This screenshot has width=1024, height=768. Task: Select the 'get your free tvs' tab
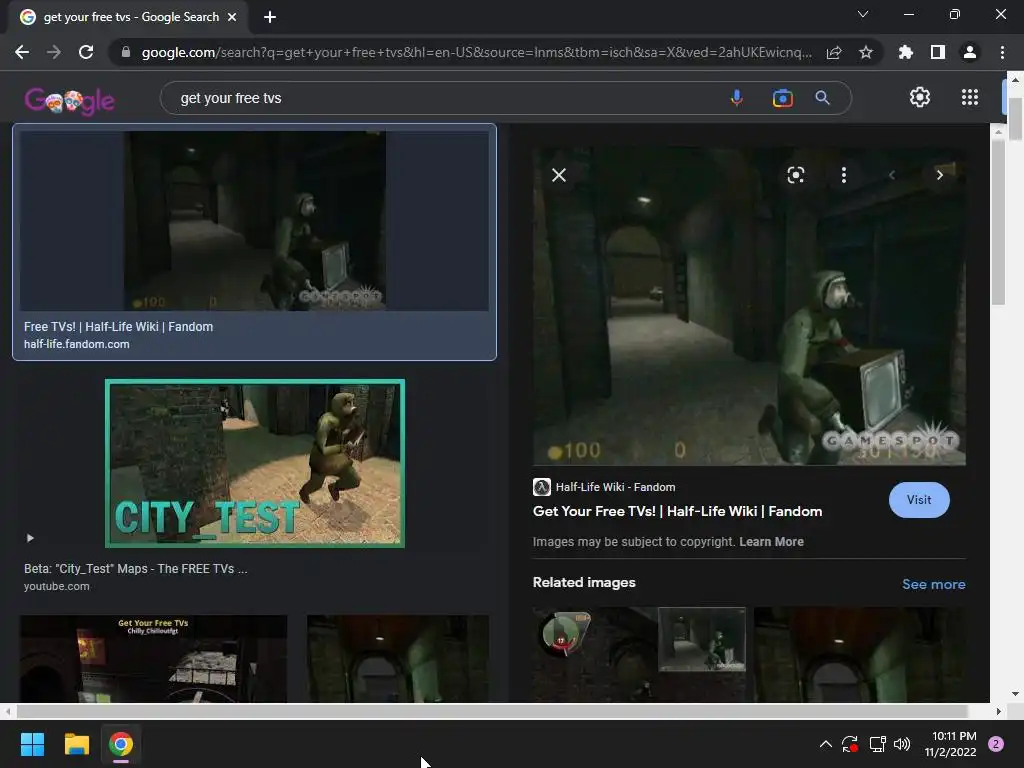point(131,17)
